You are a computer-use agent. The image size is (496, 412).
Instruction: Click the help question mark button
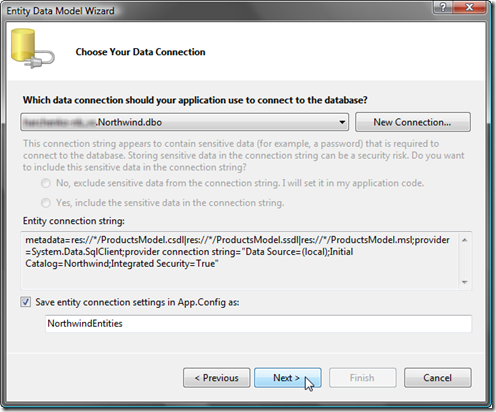coord(443,7)
